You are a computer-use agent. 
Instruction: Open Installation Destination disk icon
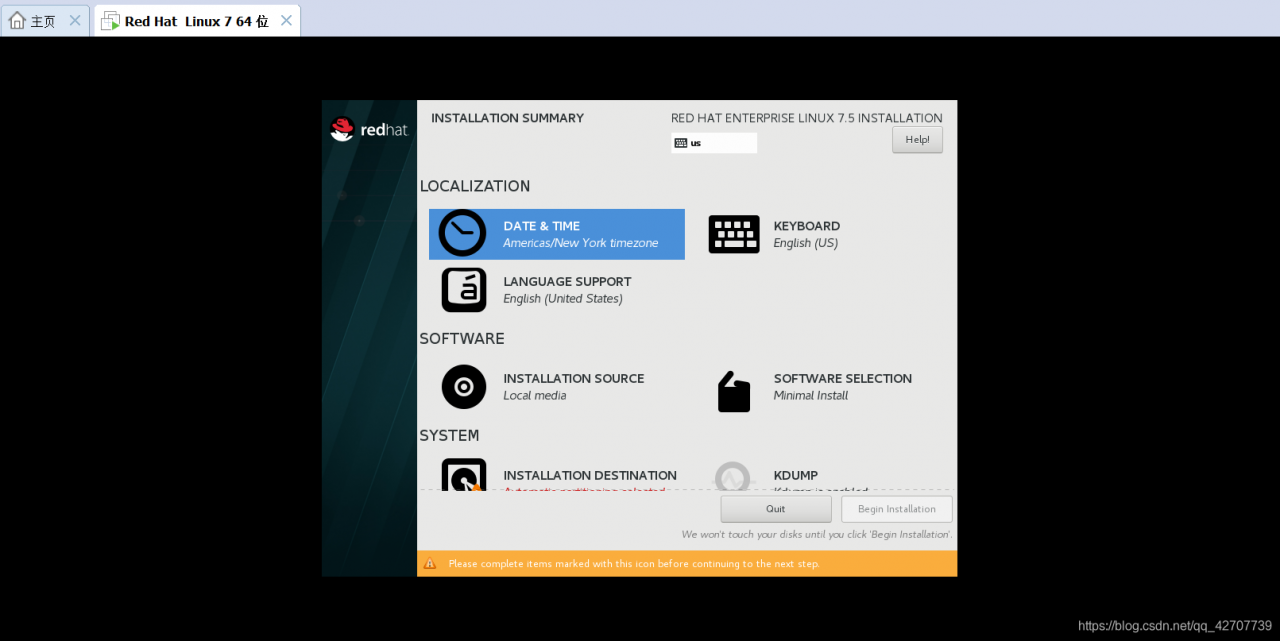pos(464,474)
